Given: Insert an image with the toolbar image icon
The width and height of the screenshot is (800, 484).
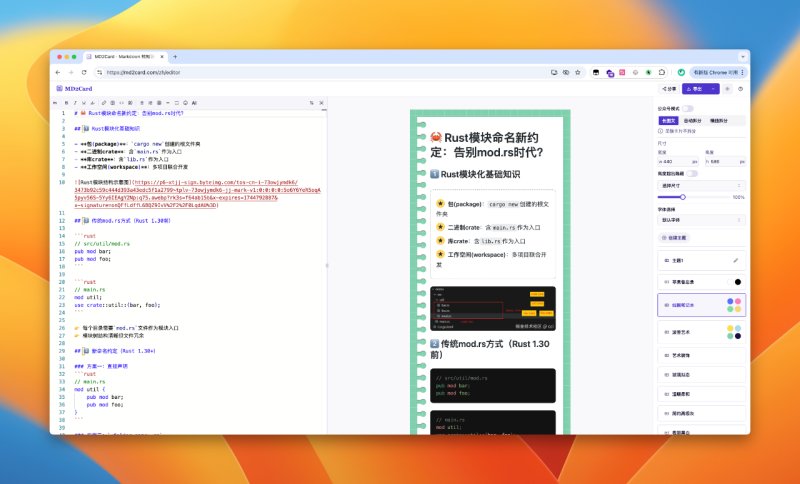Looking at the screenshot, I should point(112,103).
